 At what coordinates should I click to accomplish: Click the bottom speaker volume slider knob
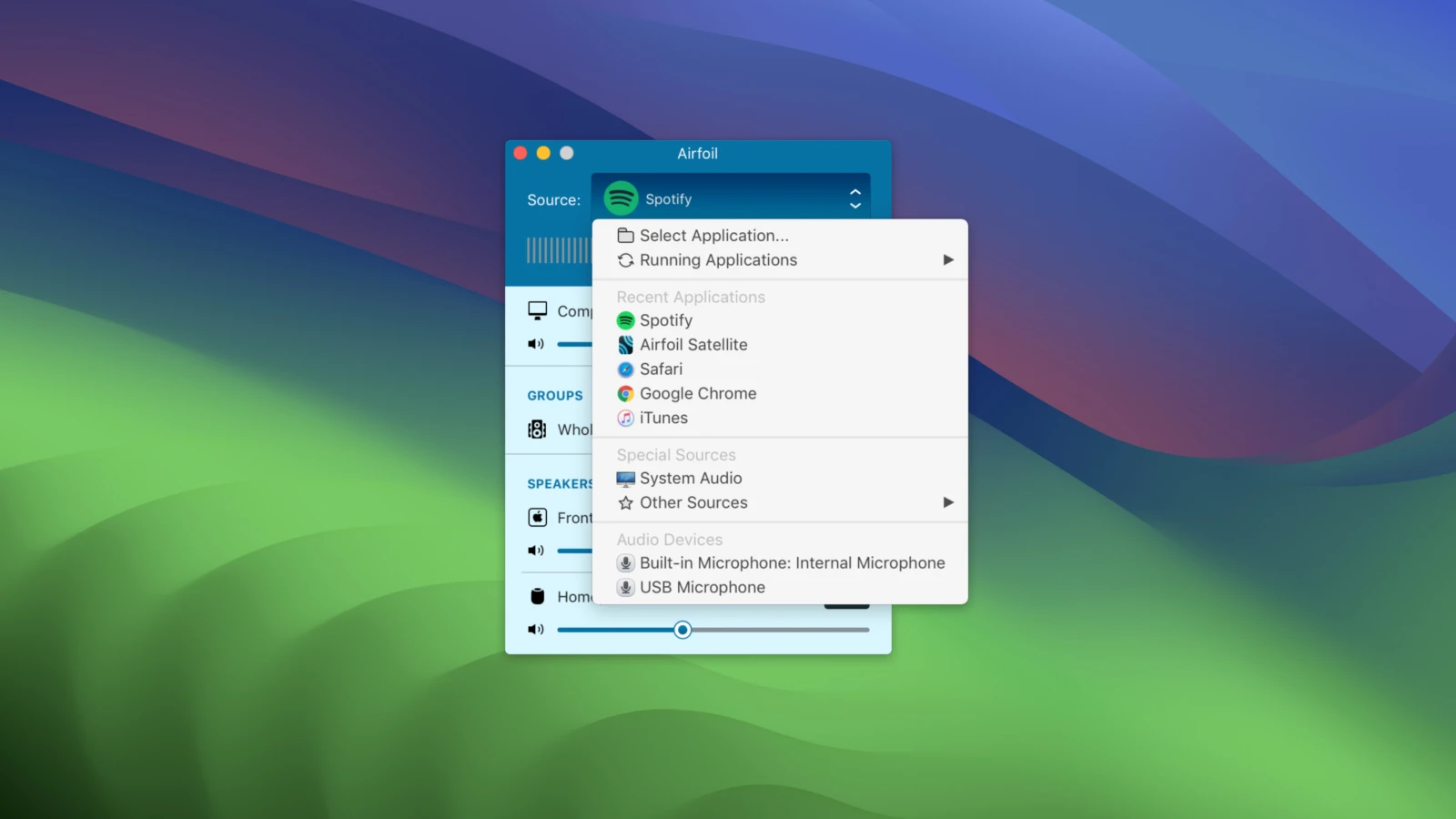pyautogui.click(x=682, y=630)
